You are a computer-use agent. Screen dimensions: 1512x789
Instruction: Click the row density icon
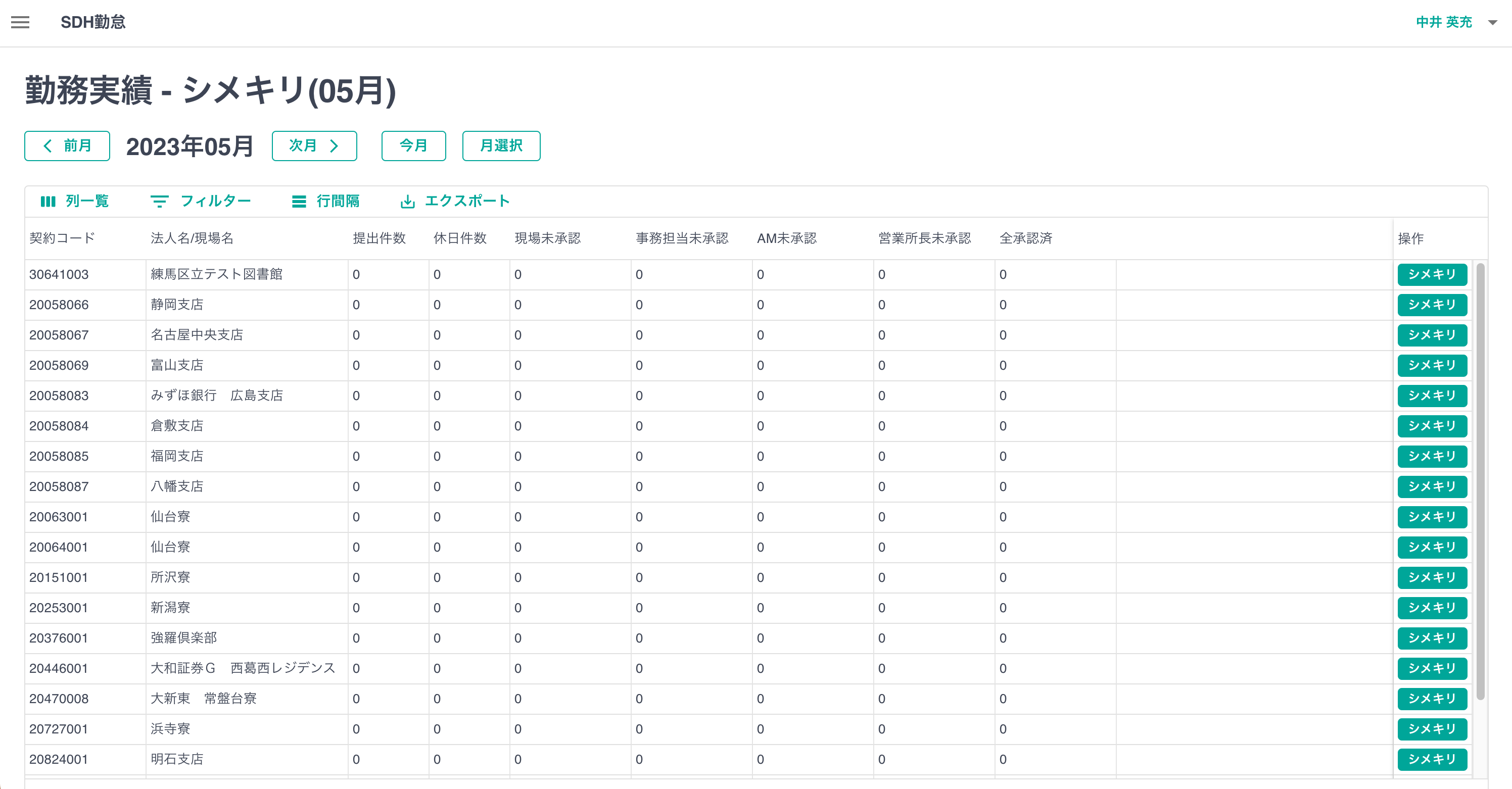[299, 201]
